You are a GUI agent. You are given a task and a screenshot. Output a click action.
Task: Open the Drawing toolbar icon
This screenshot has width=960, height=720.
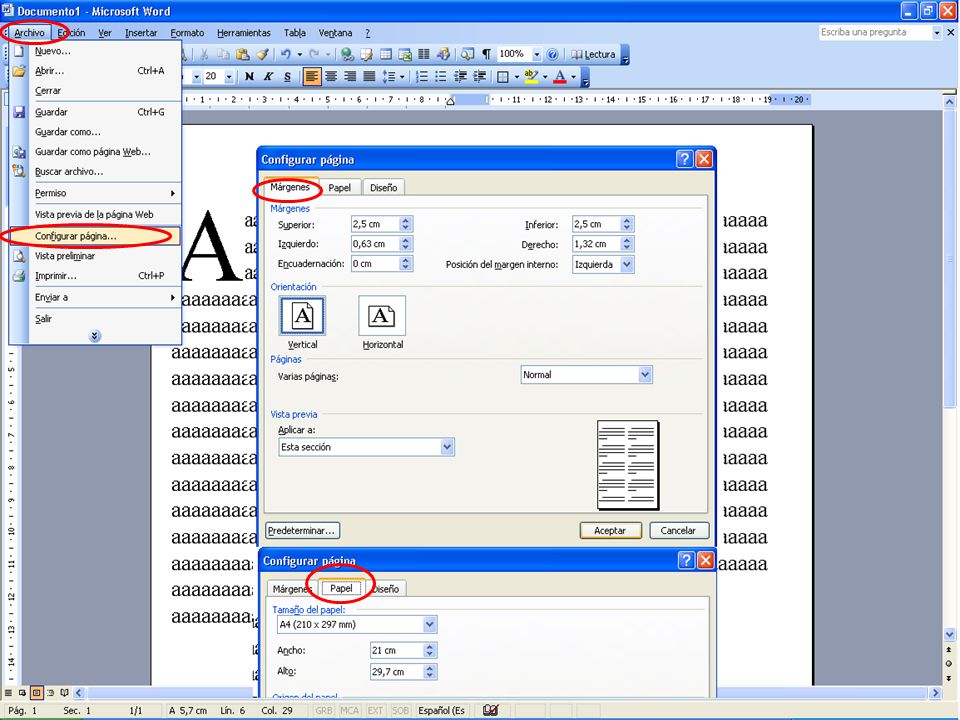pyautogui.click(x=443, y=54)
